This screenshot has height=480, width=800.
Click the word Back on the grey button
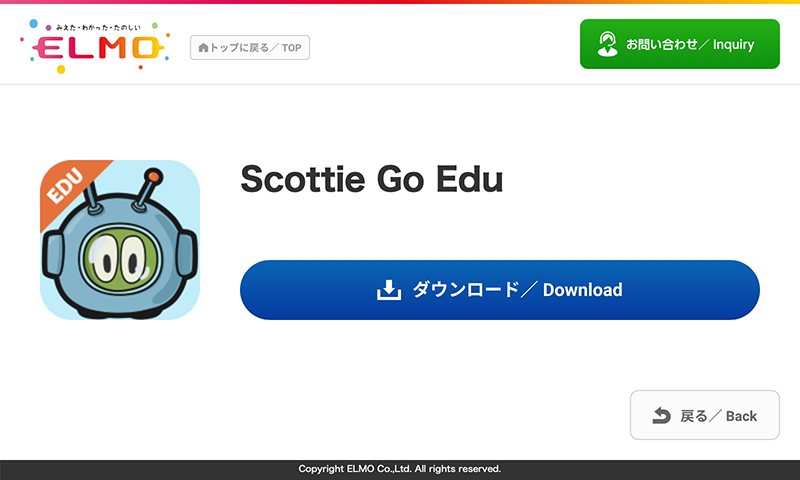pyautogui.click(x=741, y=415)
